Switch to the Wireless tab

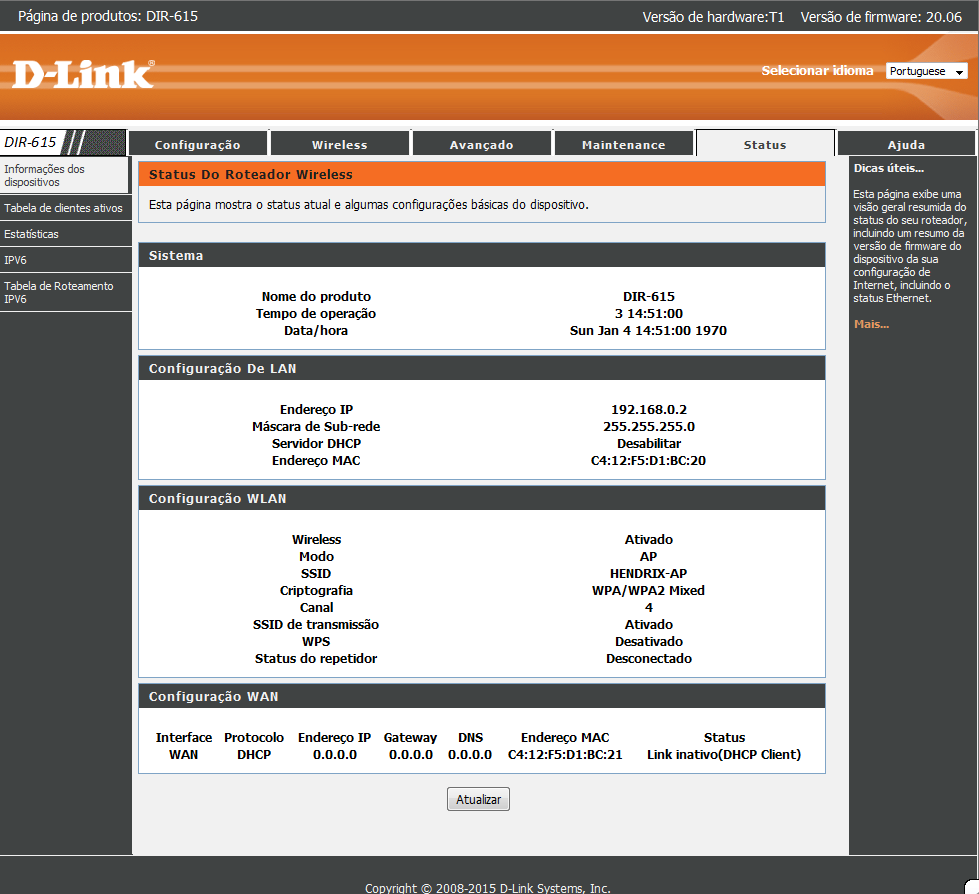(x=340, y=144)
